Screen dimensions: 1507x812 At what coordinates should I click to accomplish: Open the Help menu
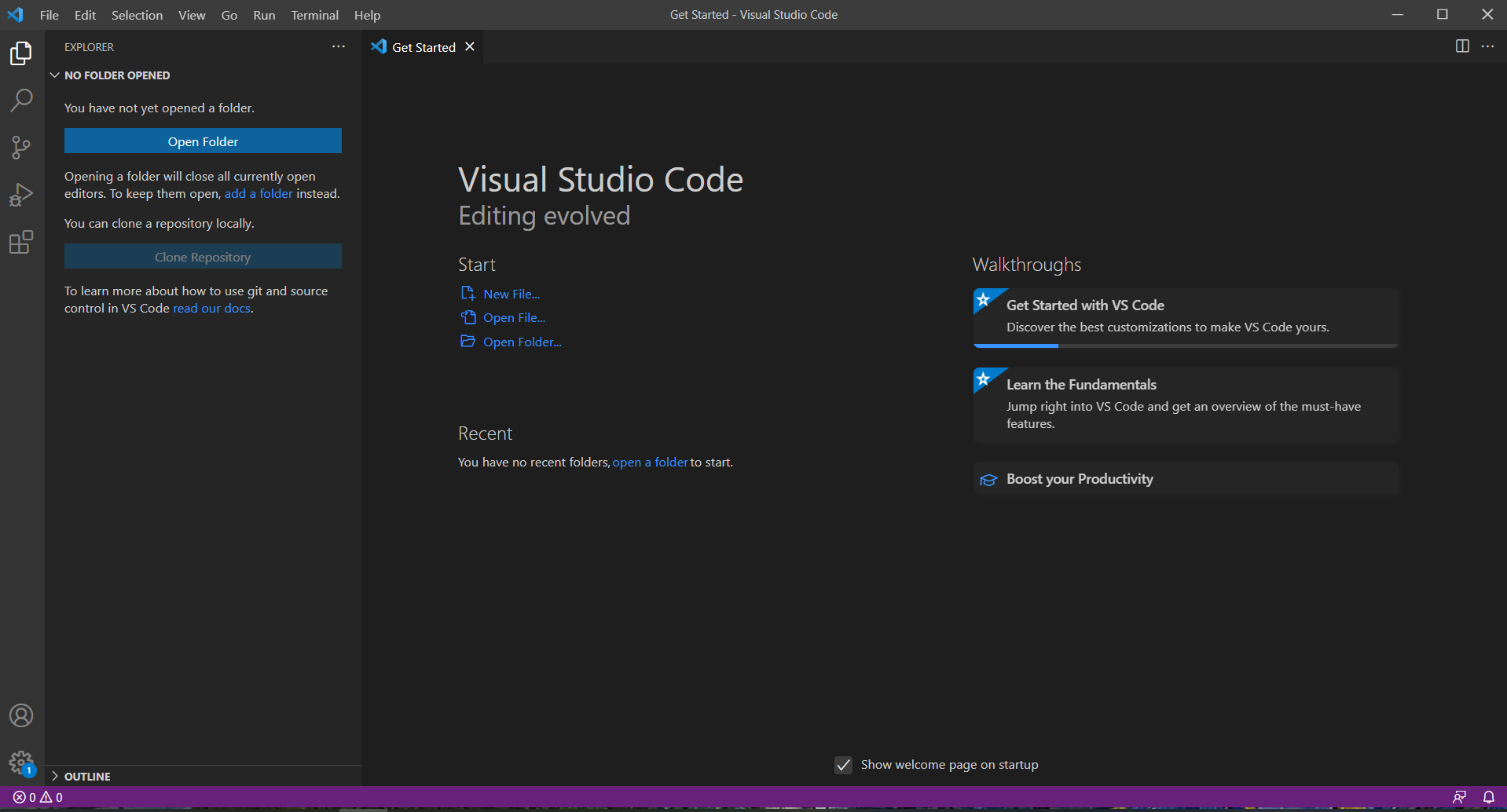coord(367,15)
